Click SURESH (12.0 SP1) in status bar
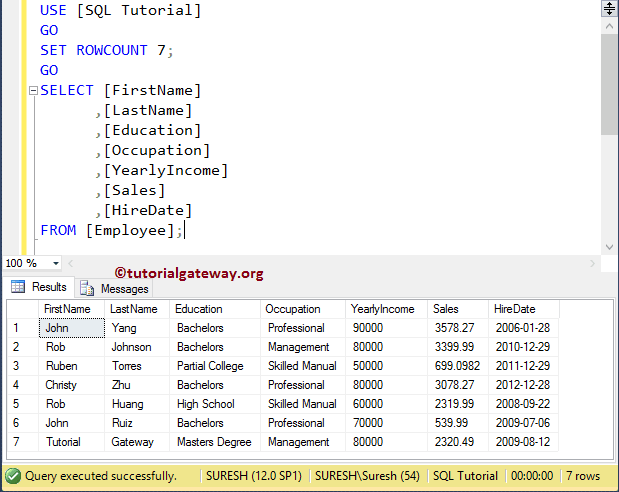The height and width of the screenshot is (492, 619). pyautogui.click(x=254, y=476)
